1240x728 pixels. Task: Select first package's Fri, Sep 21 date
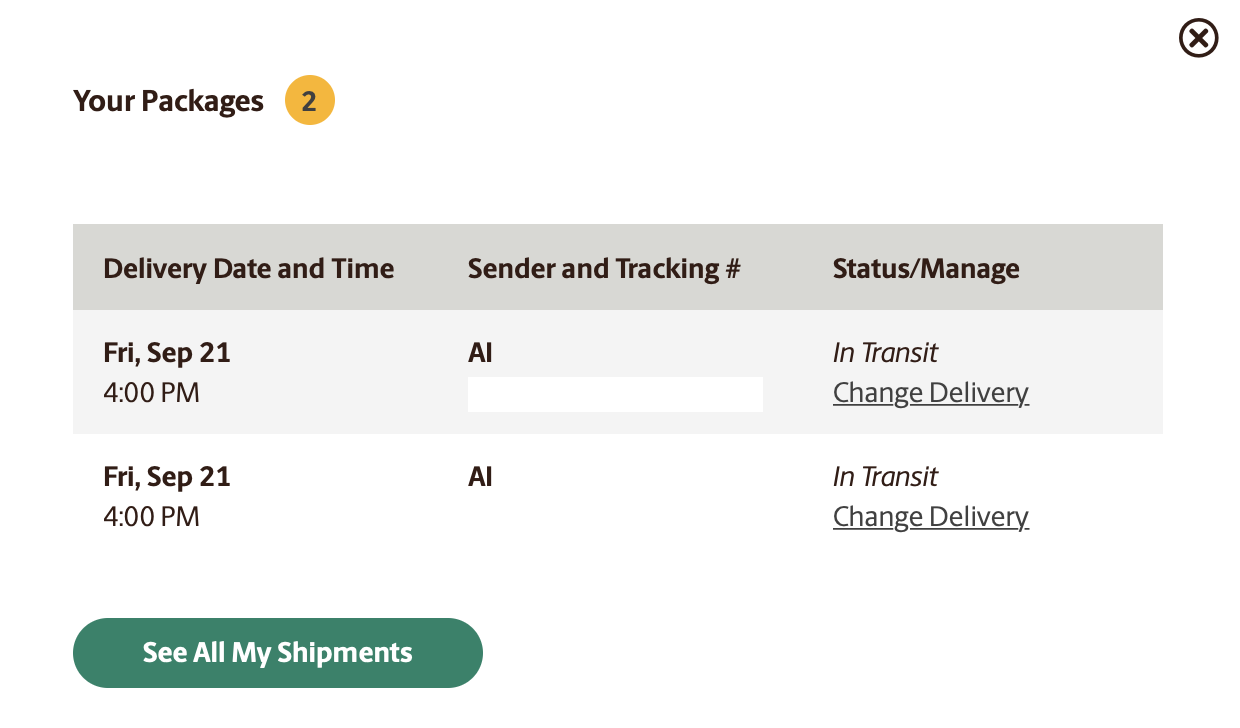[167, 352]
